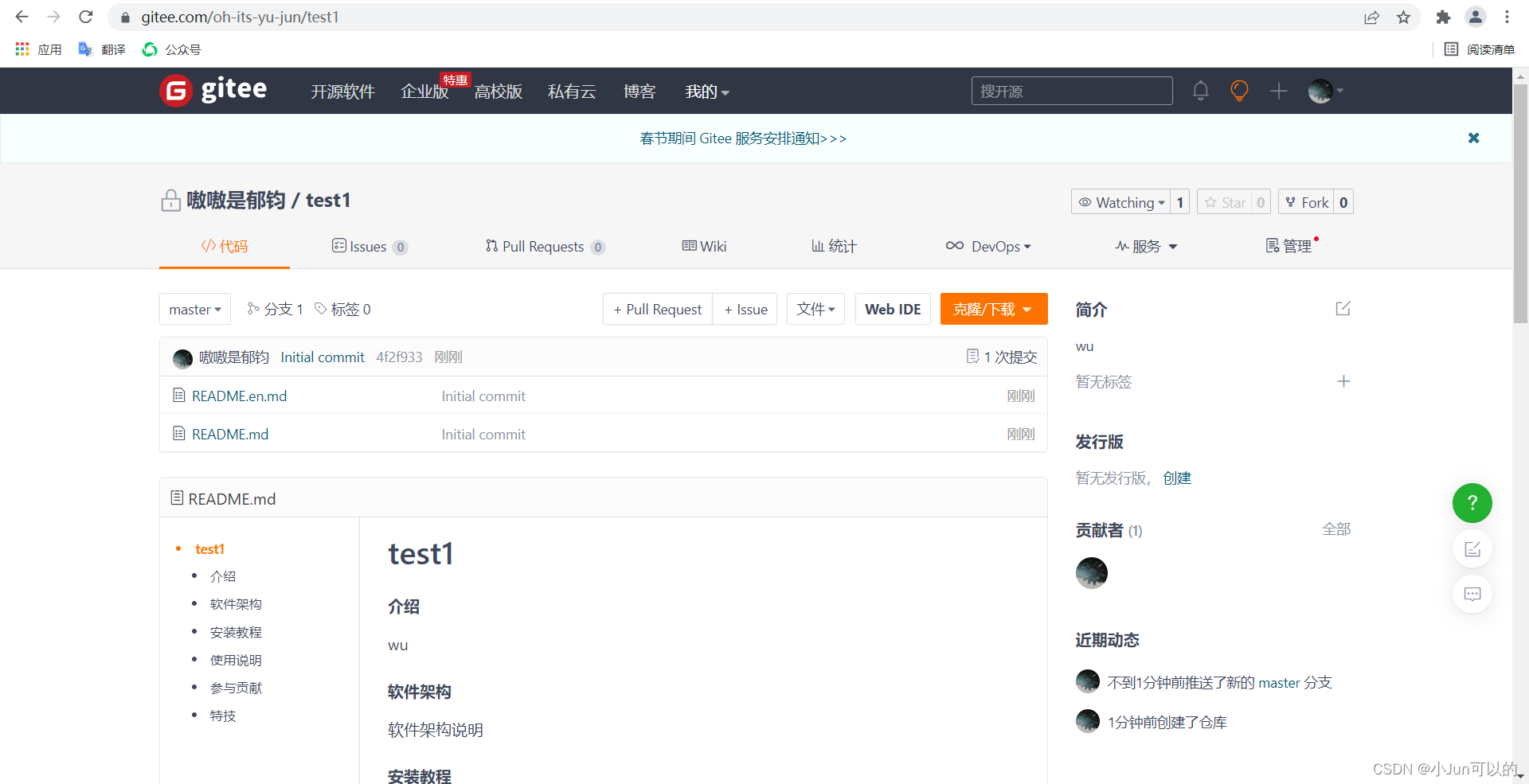
Task: Open the notifications bell icon
Action: click(x=1200, y=91)
